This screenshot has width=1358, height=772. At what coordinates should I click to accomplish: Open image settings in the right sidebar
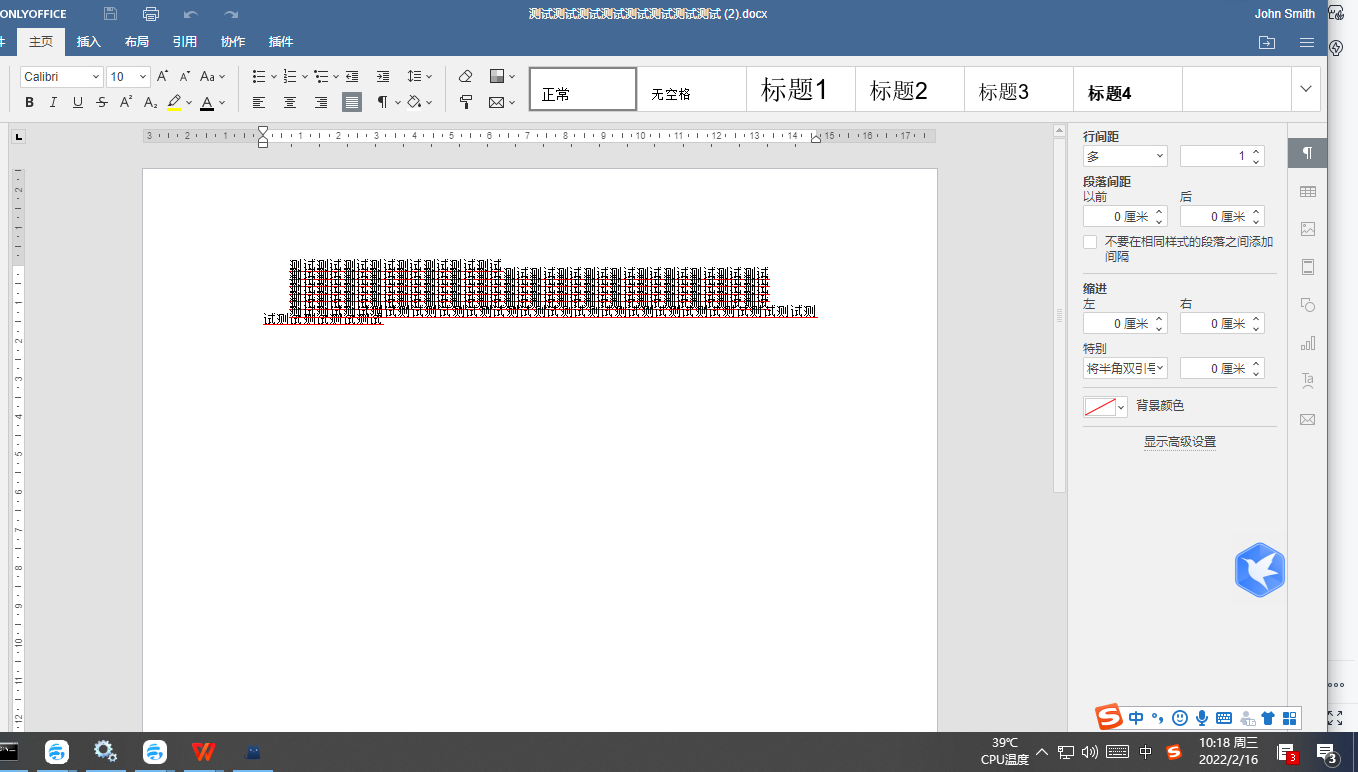pyautogui.click(x=1307, y=229)
